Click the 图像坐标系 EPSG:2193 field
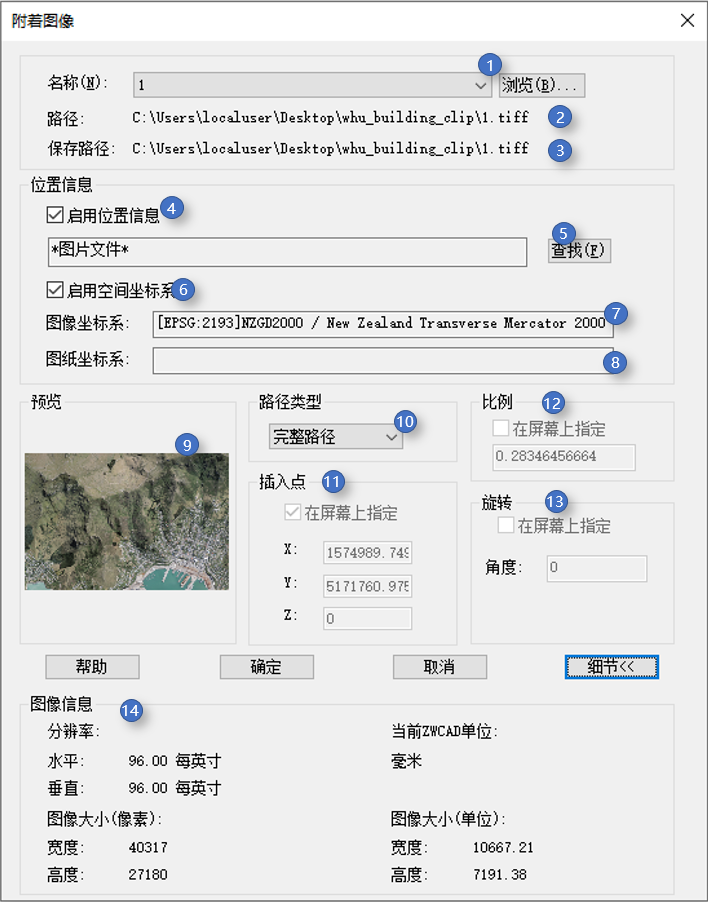 point(382,323)
